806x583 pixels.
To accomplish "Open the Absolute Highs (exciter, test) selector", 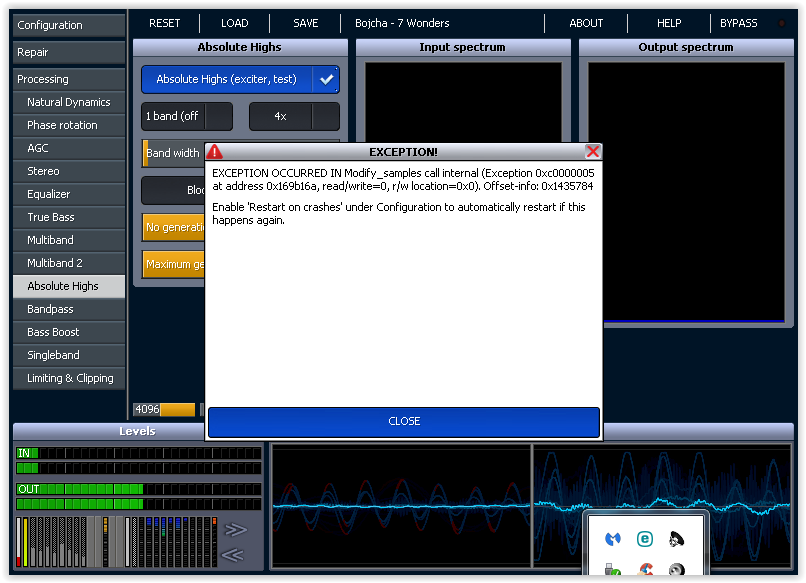I will click(227, 79).
